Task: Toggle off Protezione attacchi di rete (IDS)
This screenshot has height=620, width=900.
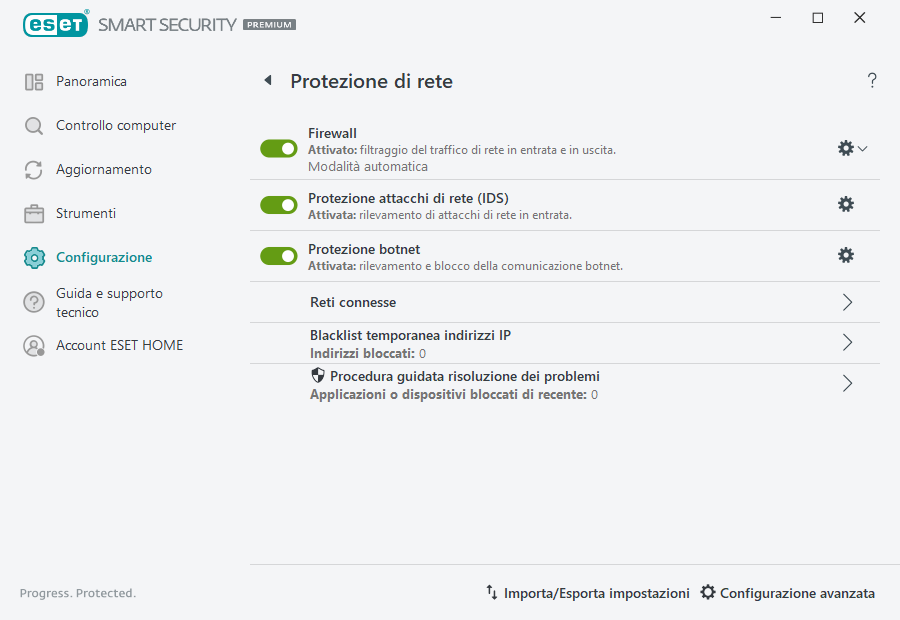Action: point(278,204)
